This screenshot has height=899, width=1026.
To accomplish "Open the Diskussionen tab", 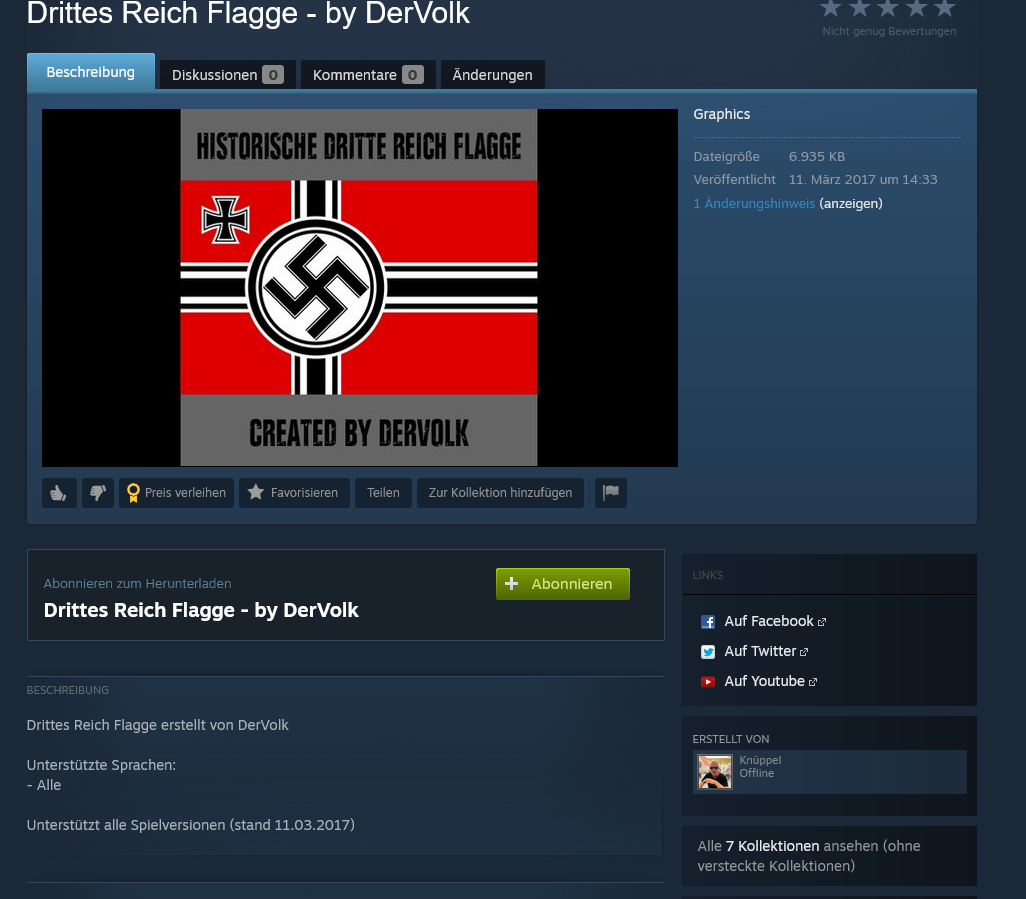I will tap(226, 75).
